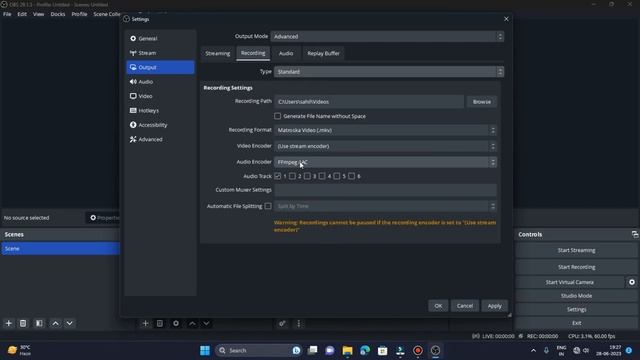Open the Edit menu
The height and width of the screenshot is (360, 640).
(22, 14)
